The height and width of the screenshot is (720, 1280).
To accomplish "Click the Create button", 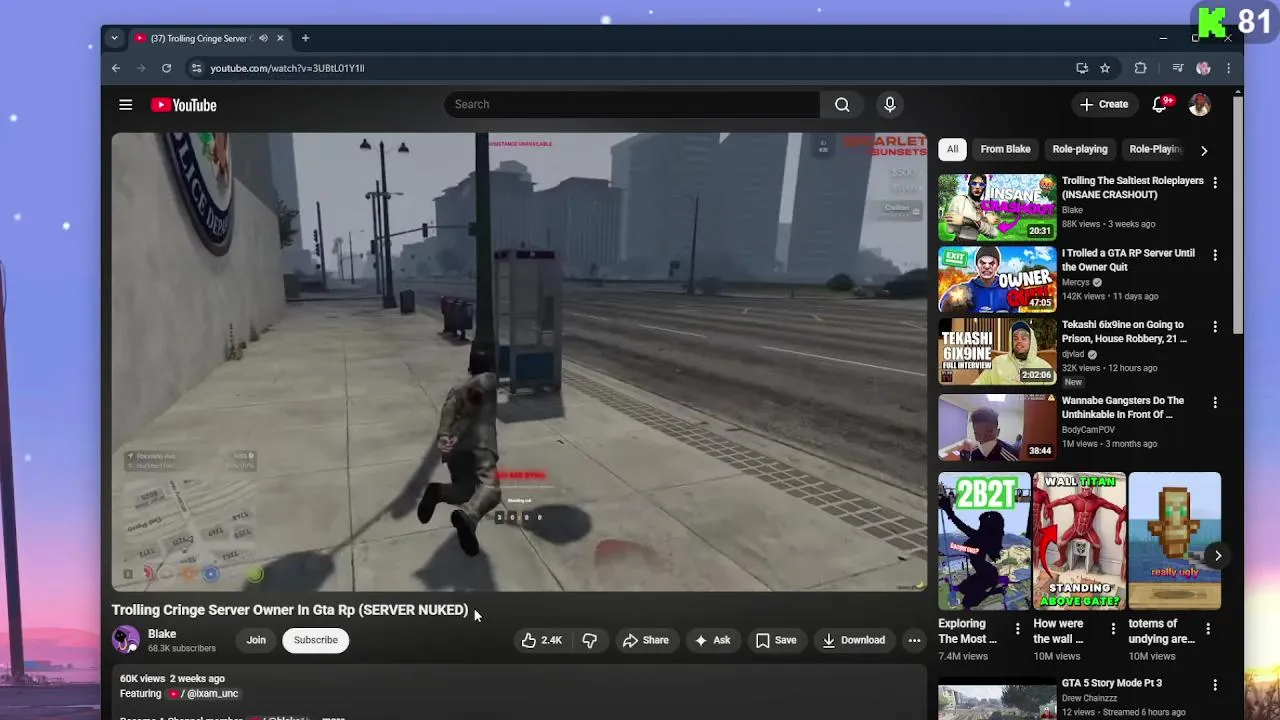I will tap(1104, 104).
